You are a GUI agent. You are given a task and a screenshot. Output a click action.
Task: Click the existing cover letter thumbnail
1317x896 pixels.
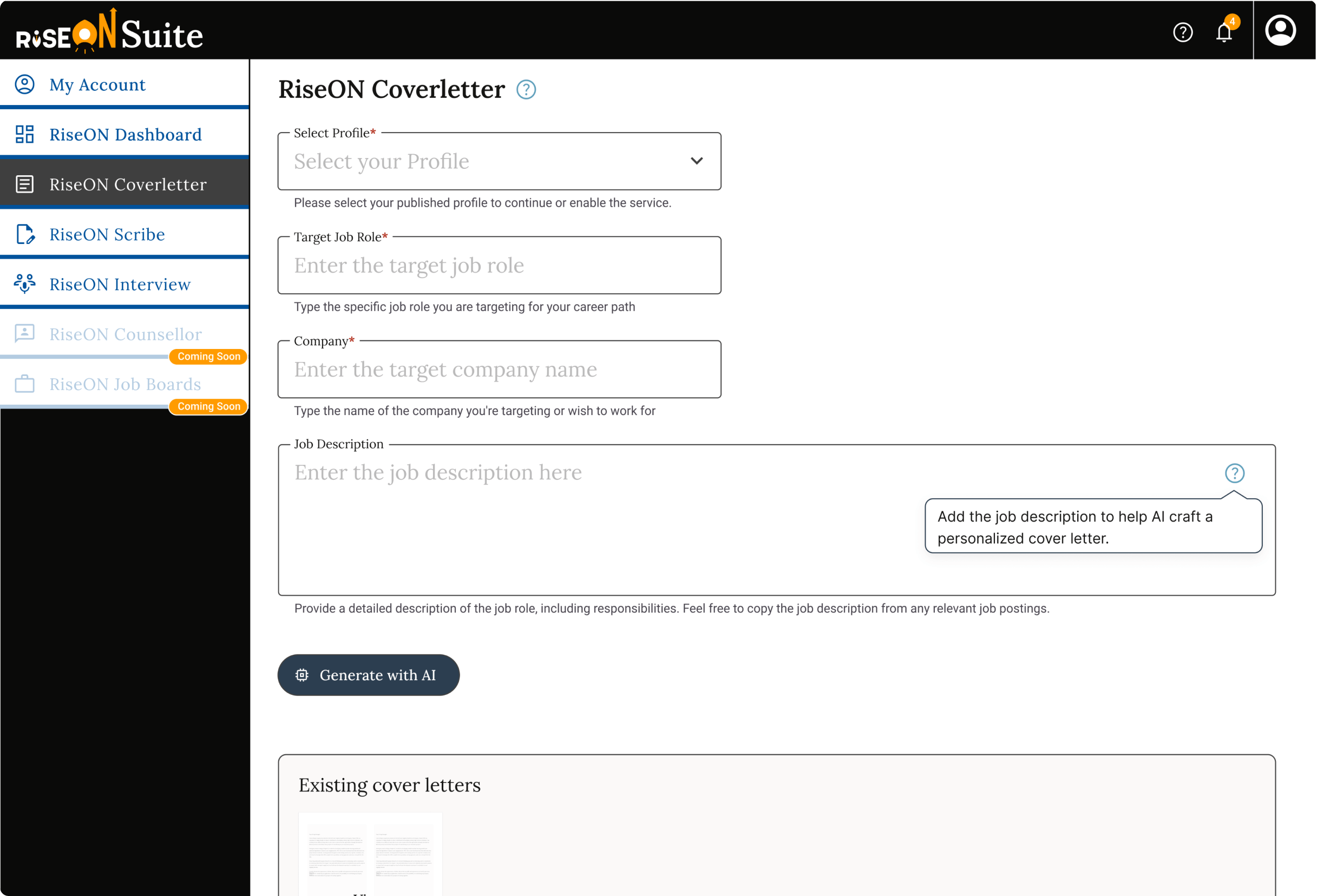click(370, 855)
